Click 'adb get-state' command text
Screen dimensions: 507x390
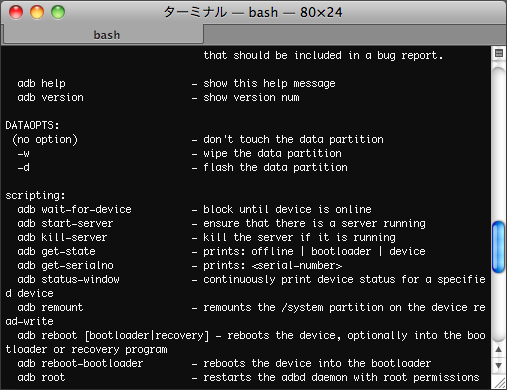pyautogui.click(x=56, y=251)
